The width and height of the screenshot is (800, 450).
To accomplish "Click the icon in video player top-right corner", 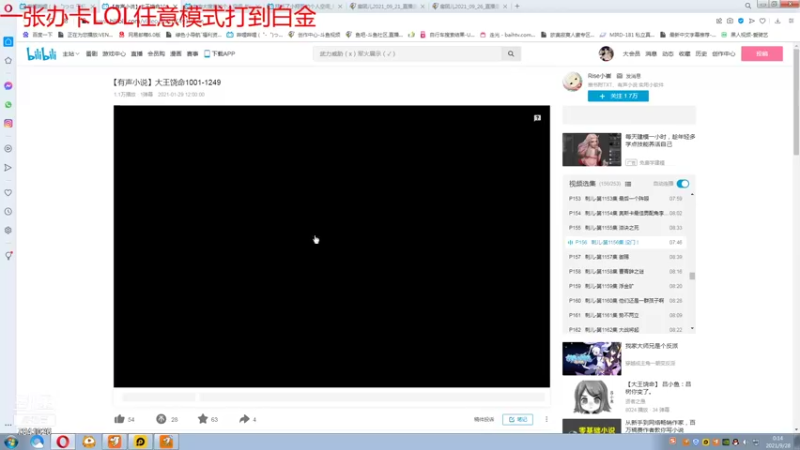I will pyautogui.click(x=537, y=118).
